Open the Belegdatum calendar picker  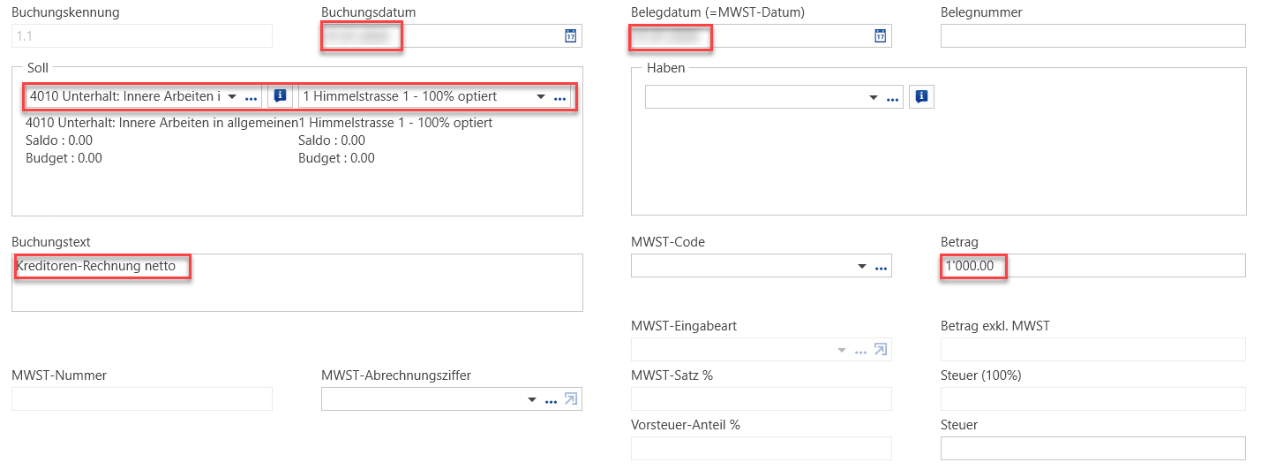tap(880, 36)
